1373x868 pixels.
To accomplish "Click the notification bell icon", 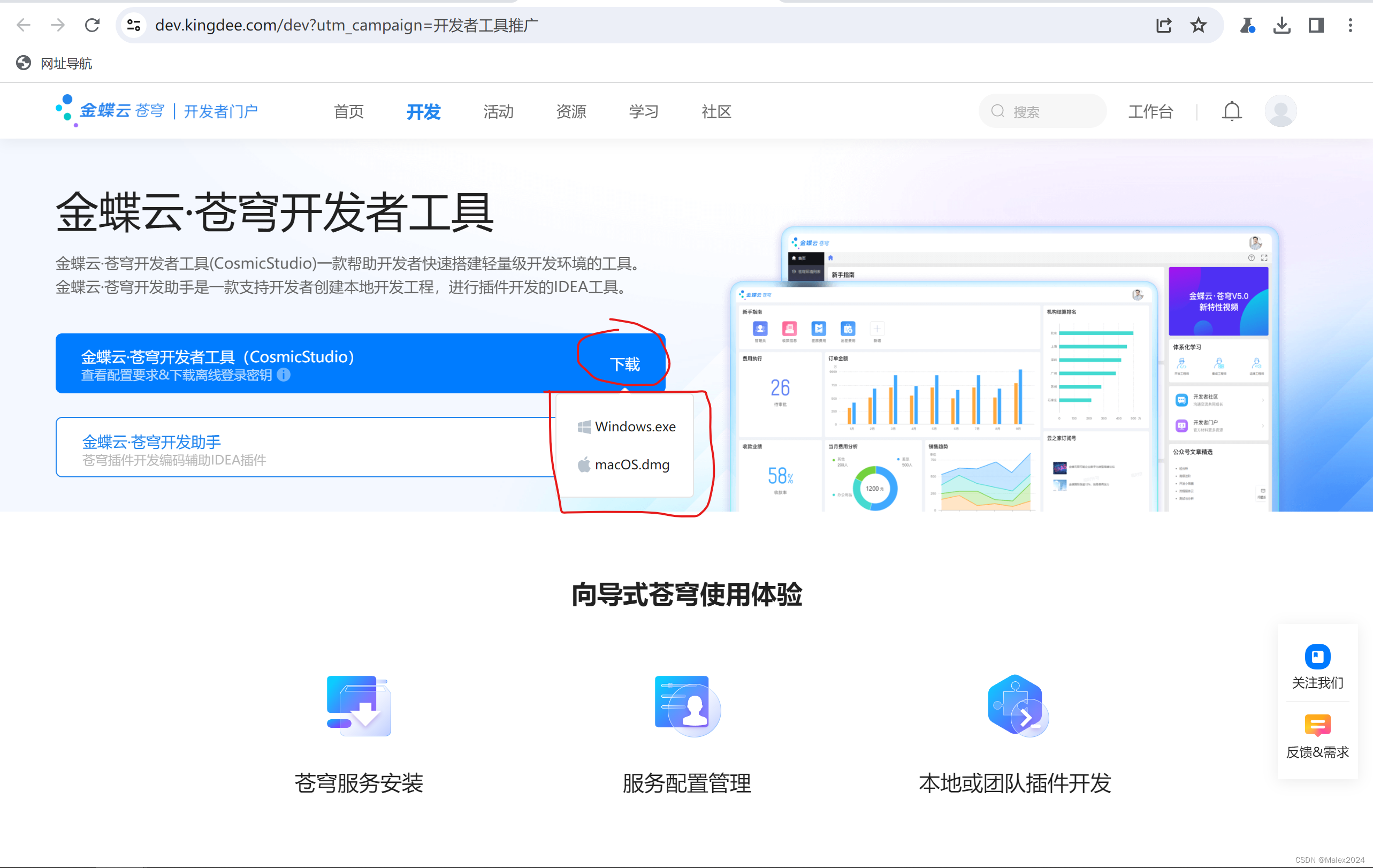I will pyautogui.click(x=1231, y=111).
